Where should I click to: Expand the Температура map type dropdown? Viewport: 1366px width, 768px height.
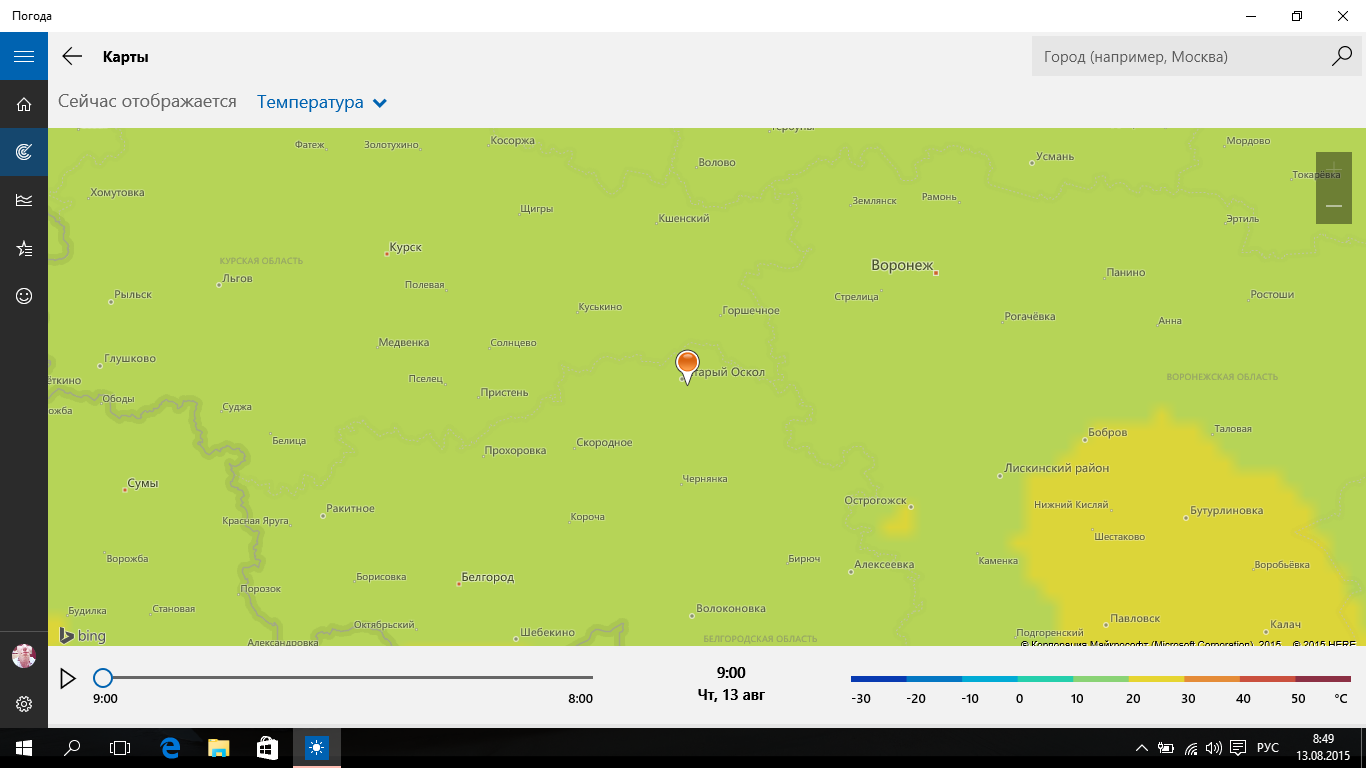point(322,102)
